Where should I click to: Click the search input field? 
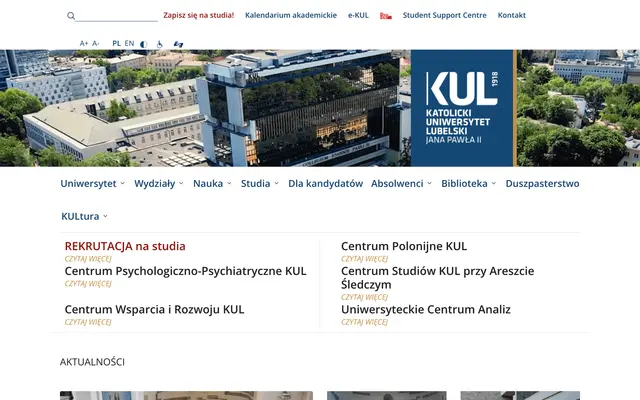116,16
